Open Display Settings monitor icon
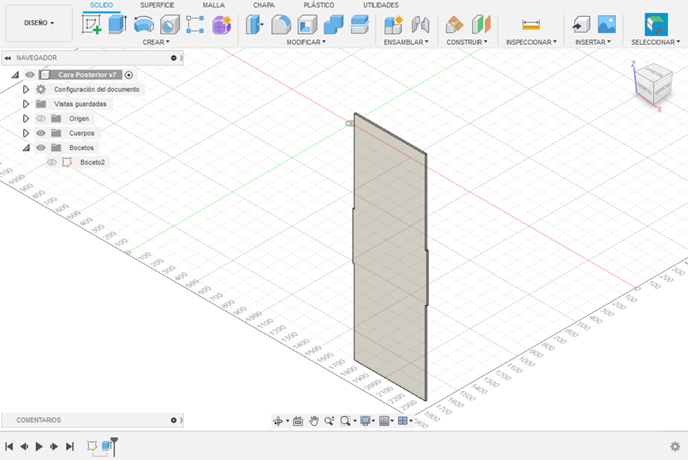The image size is (688, 460). (365, 421)
